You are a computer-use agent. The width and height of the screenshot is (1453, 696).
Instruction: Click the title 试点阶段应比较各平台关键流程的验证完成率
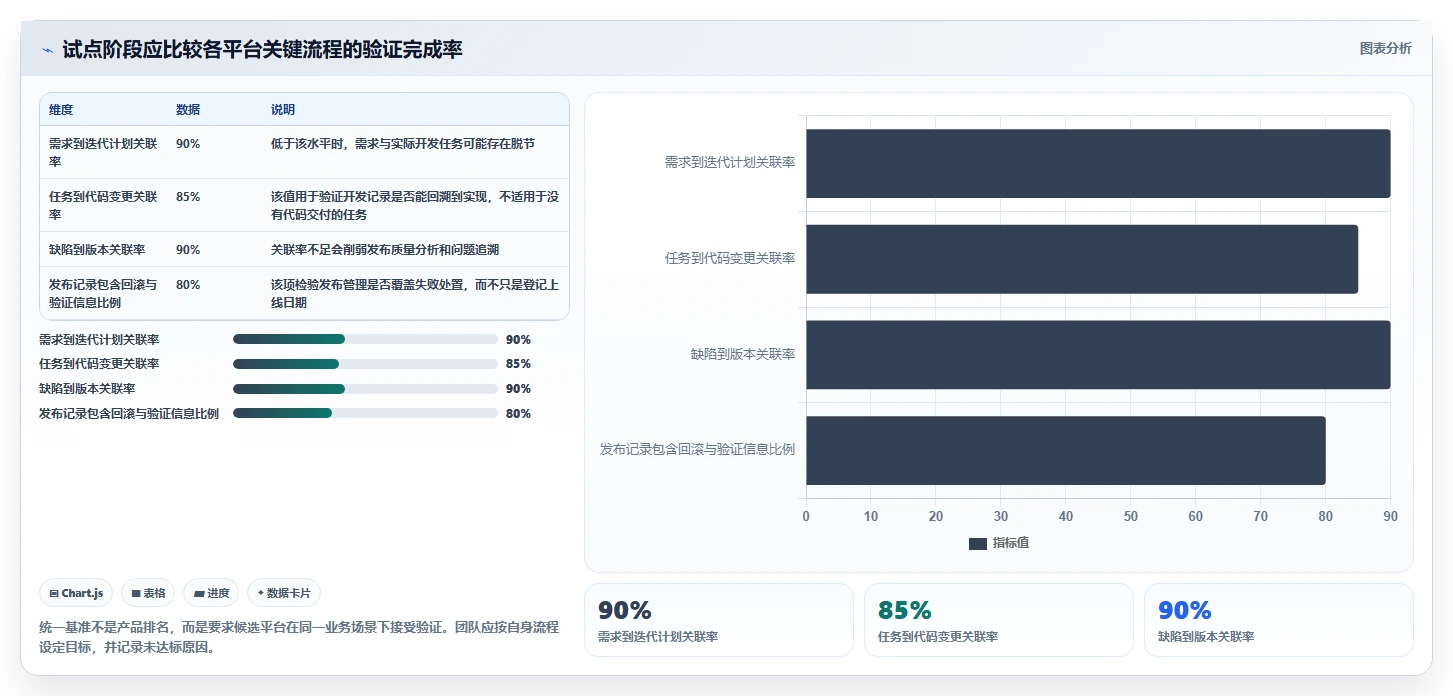tap(262, 50)
